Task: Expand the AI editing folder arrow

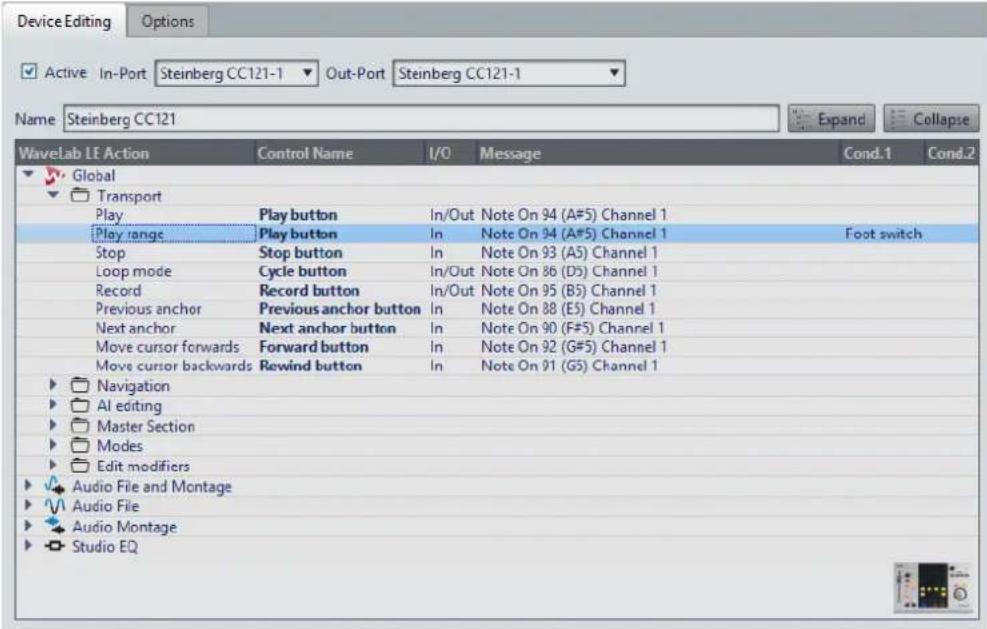Action: (53, 404)
